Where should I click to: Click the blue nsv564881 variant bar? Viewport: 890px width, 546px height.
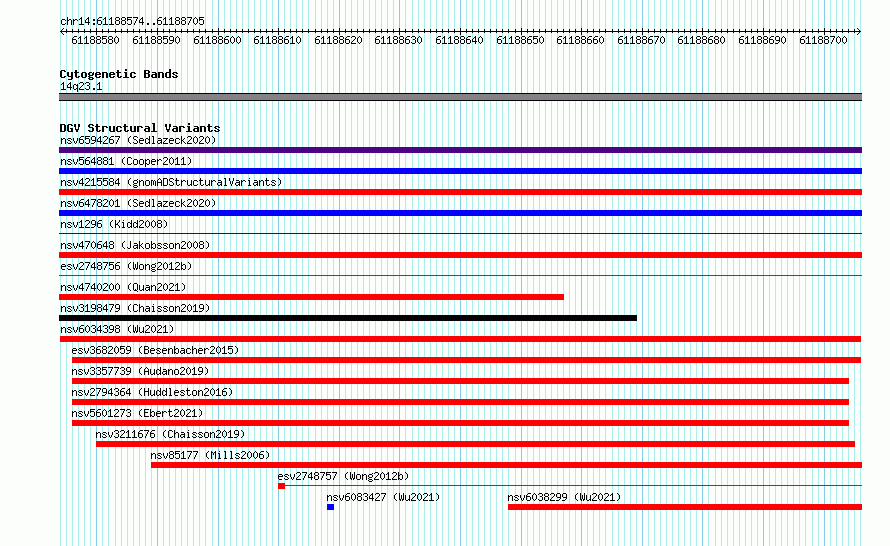[460, 171]
